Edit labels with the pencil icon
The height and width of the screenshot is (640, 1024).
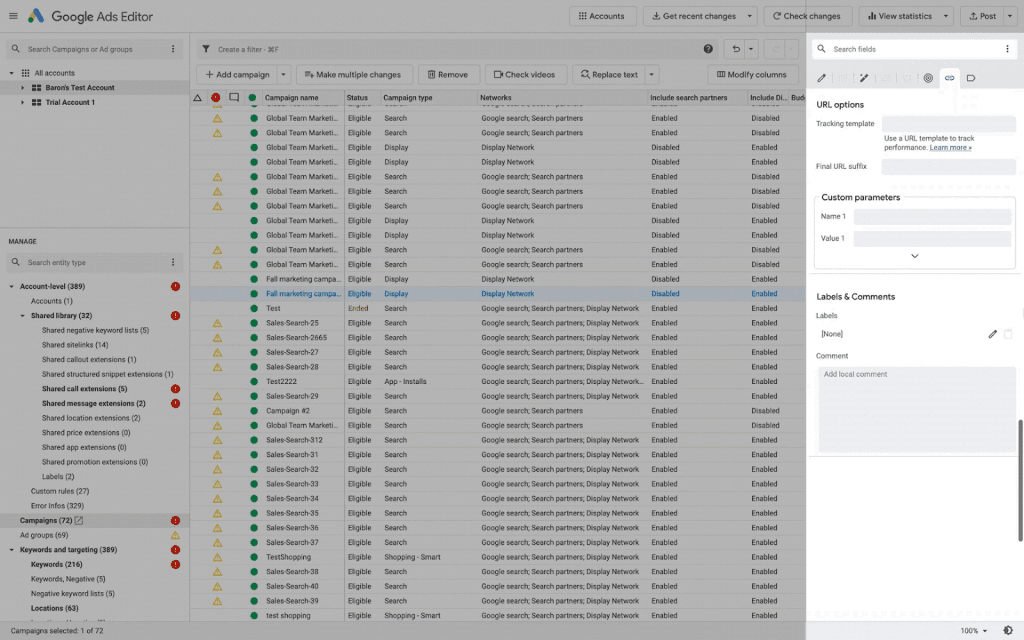(992, 334)
